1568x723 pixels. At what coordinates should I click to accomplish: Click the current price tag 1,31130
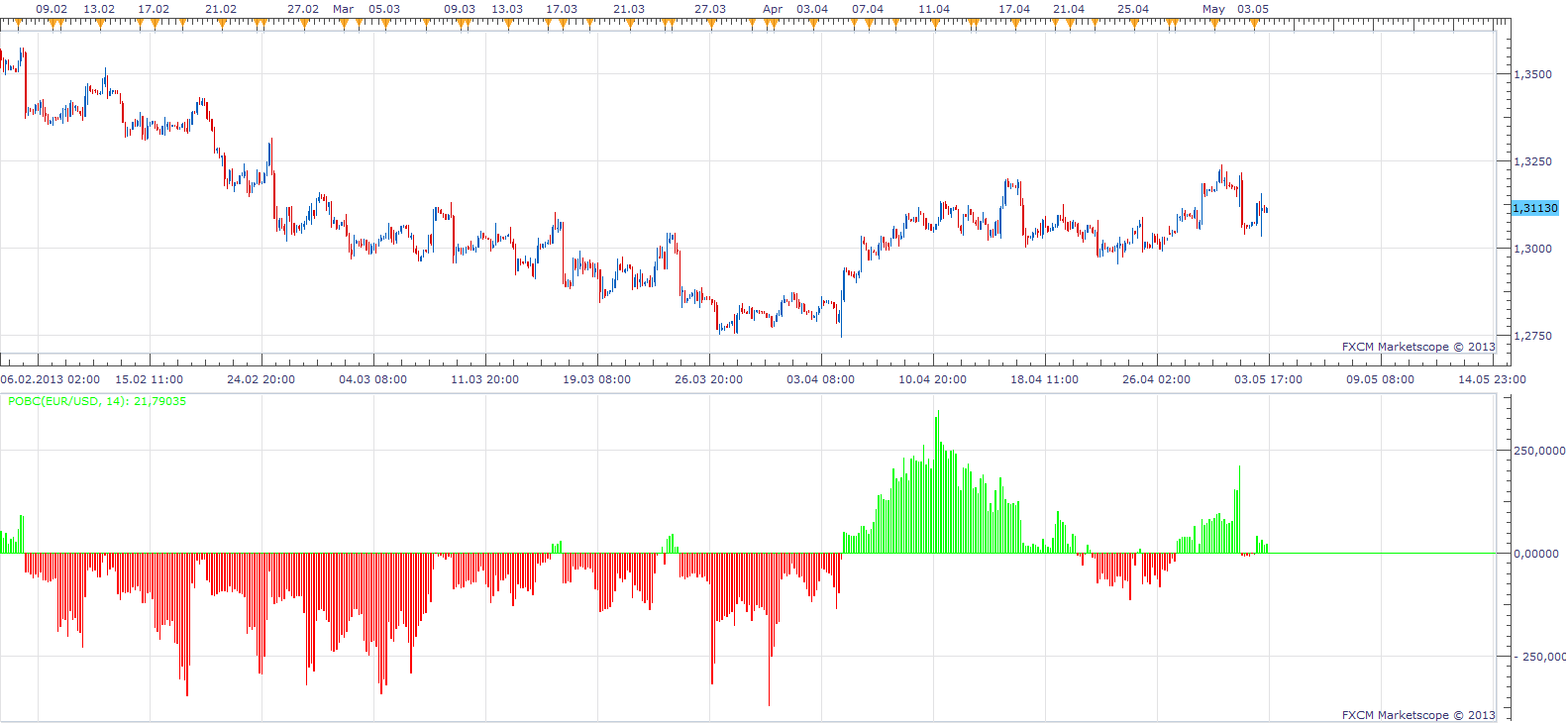1535,208
